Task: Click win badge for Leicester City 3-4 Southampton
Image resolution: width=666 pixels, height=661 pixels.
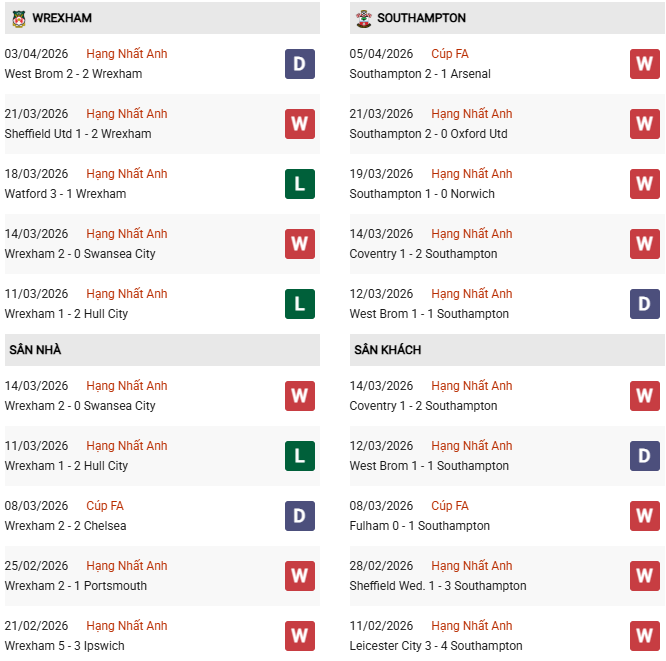Action: tap(644, 636)
